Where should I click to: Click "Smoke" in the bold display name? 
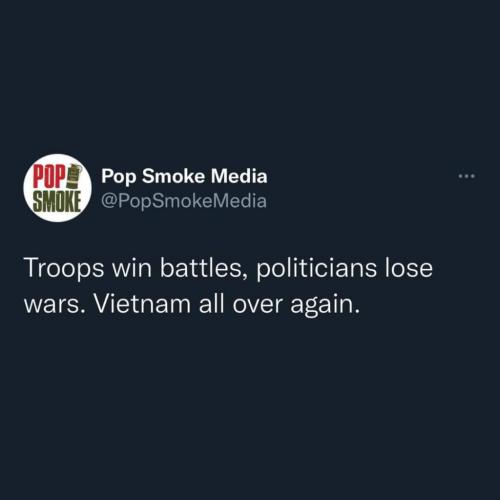(x=173, y=176)
